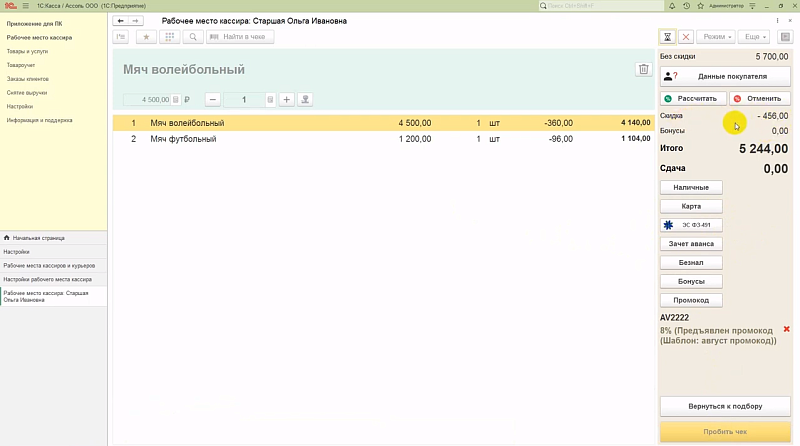Click the weigh item icon beside plus

(305, 99)
